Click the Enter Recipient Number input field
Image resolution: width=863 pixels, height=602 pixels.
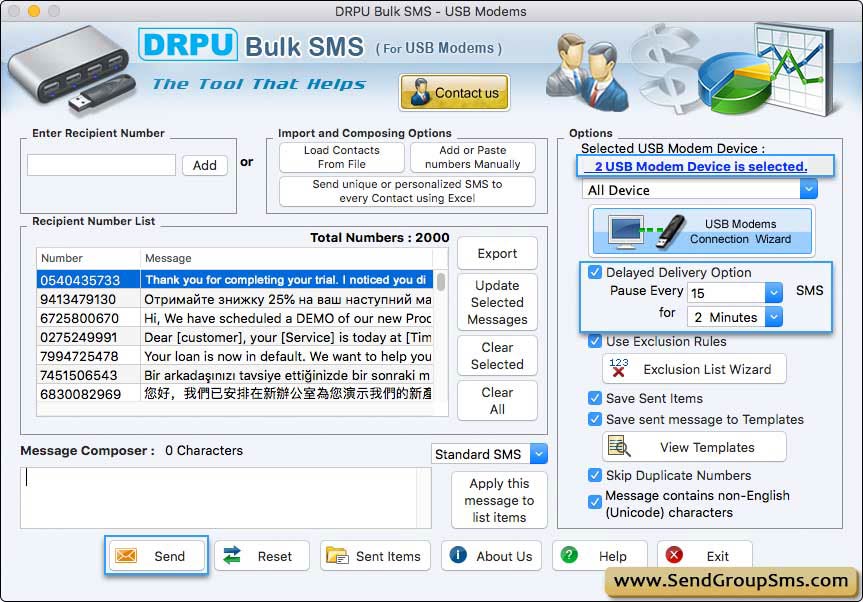pos(101,165)
